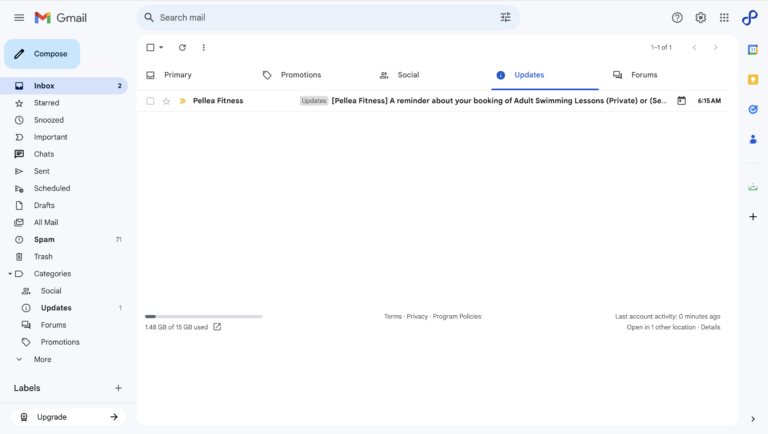This screenshot has width=768, height=434.
Task: Open the Support help icon
Action: click(677, 18)
